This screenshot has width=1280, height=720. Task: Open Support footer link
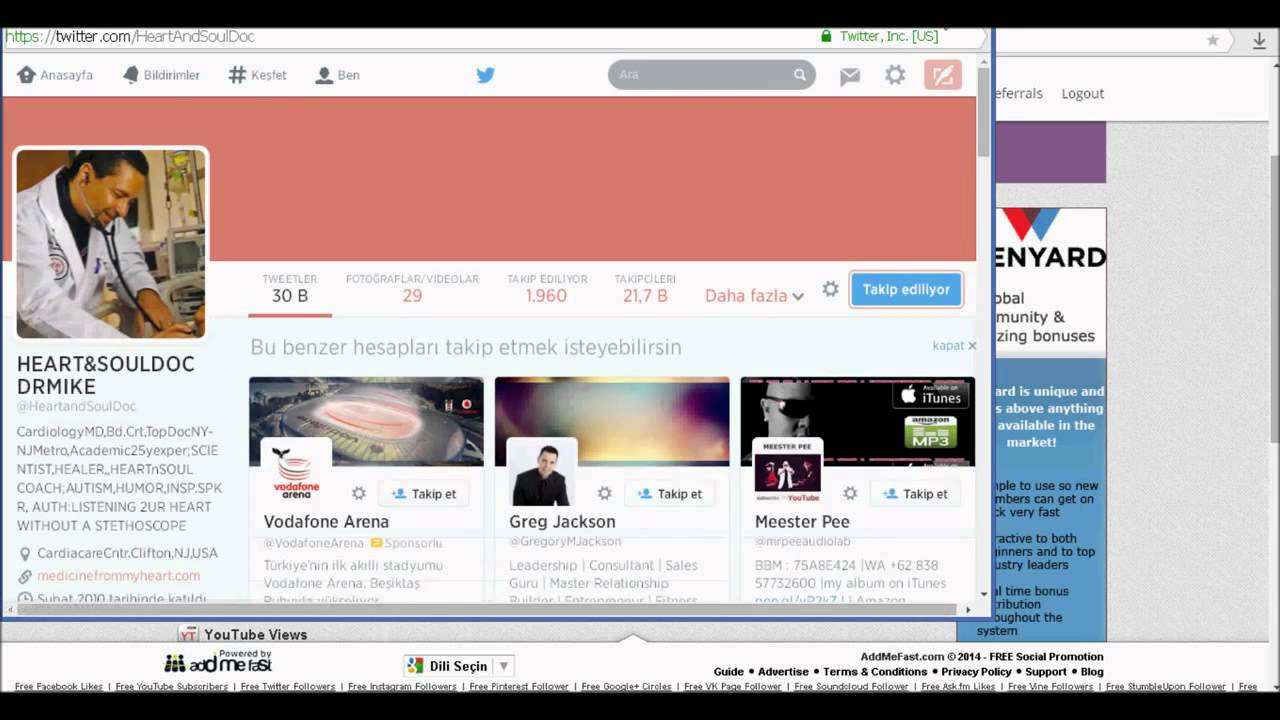(1046, 672)
